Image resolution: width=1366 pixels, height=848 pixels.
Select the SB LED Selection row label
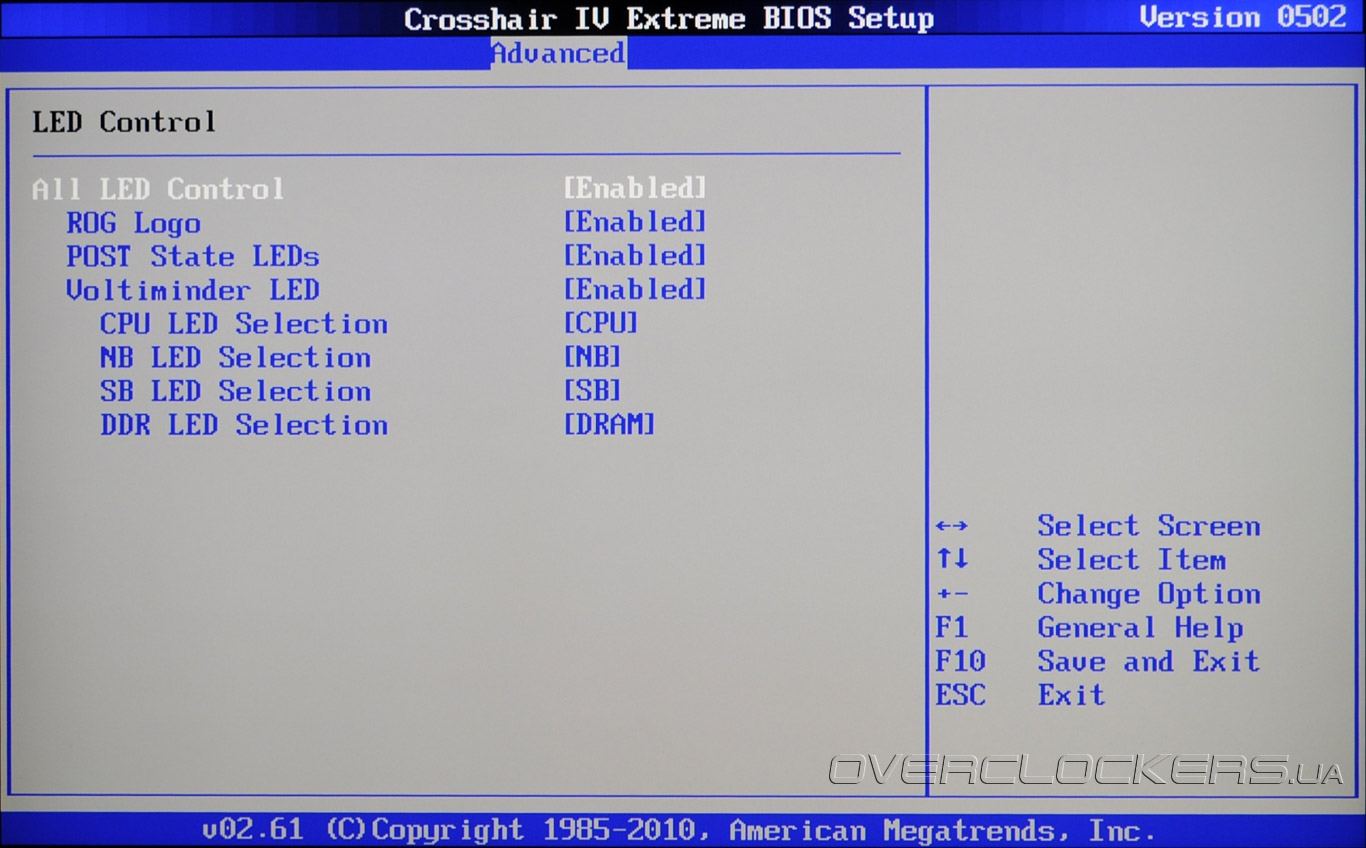click(x=235, y=392)
